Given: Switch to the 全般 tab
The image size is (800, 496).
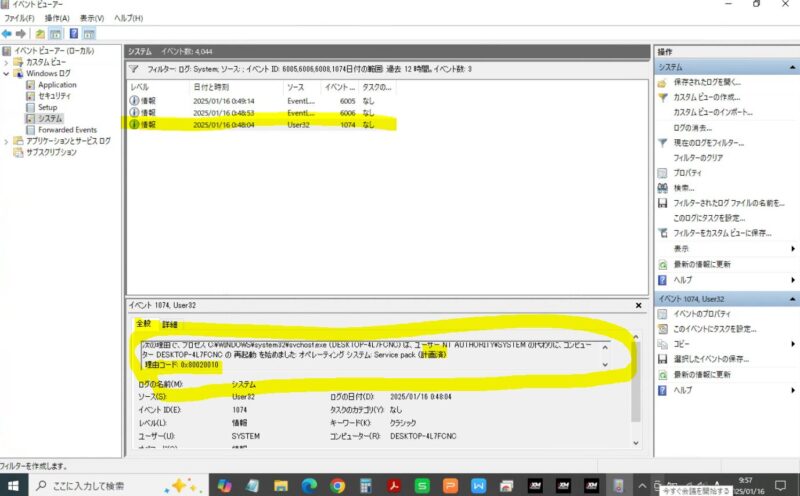Looking at the screenshot, I should (x=144, y=324).
